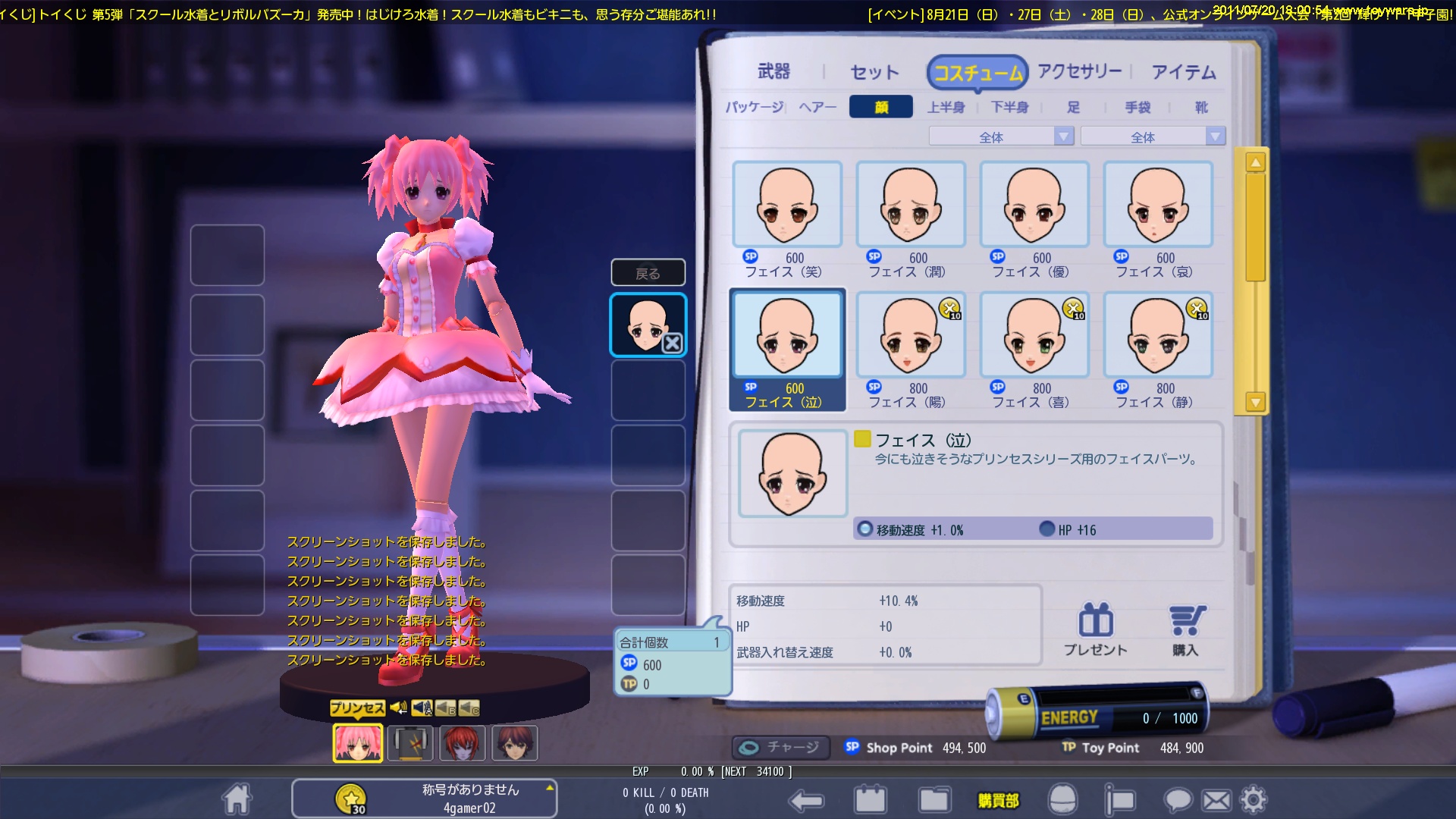Switch to the アクセサリー tab
Screen dimensions: 1456x819
click(x=1079, y=71)
